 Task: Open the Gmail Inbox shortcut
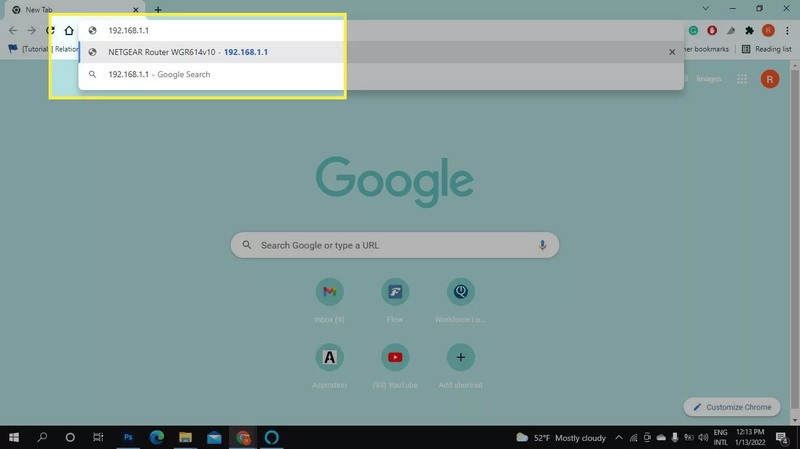329,300
